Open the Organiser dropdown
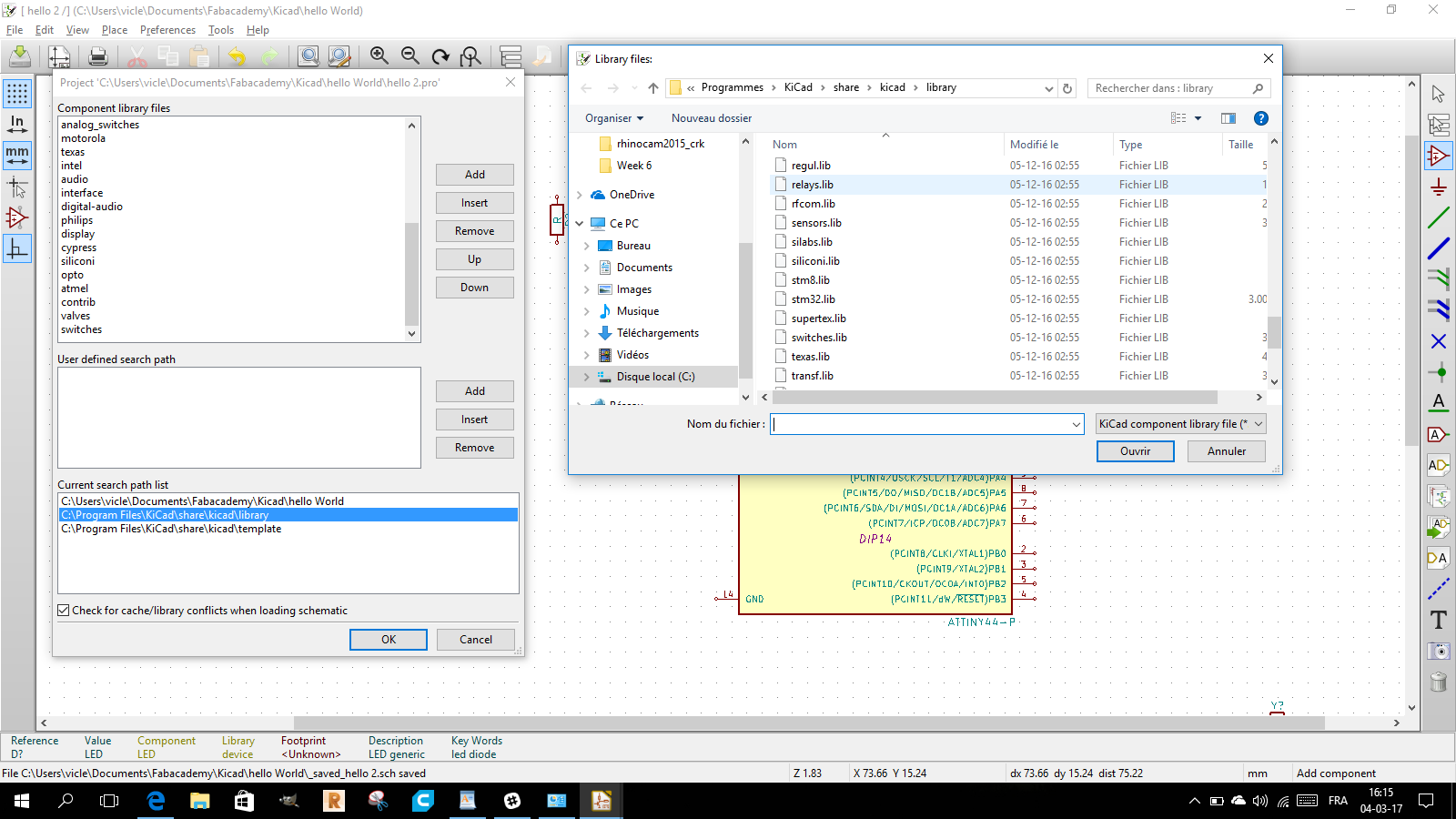The height and width of the screenshot is (819, 1456). [614, 118]
